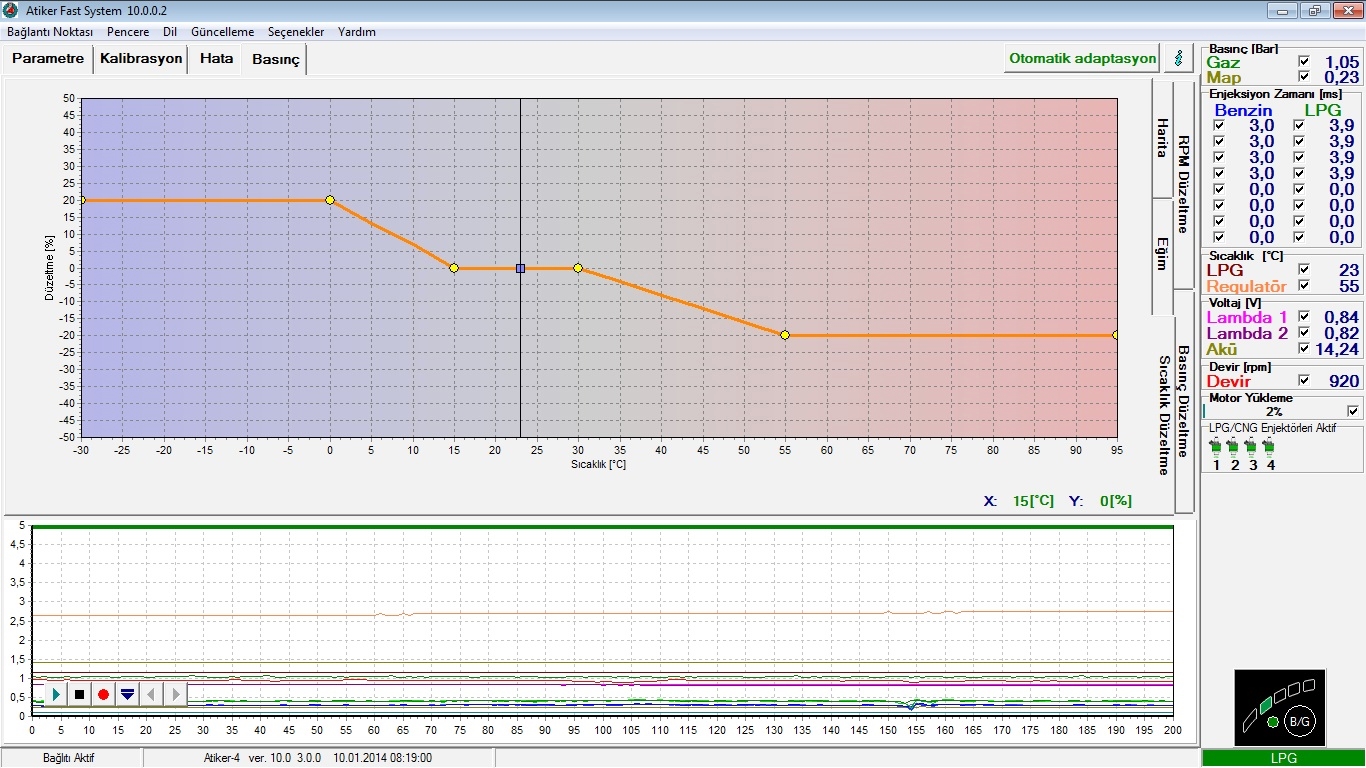Toggle the Map pressure checkbox

1304,77
